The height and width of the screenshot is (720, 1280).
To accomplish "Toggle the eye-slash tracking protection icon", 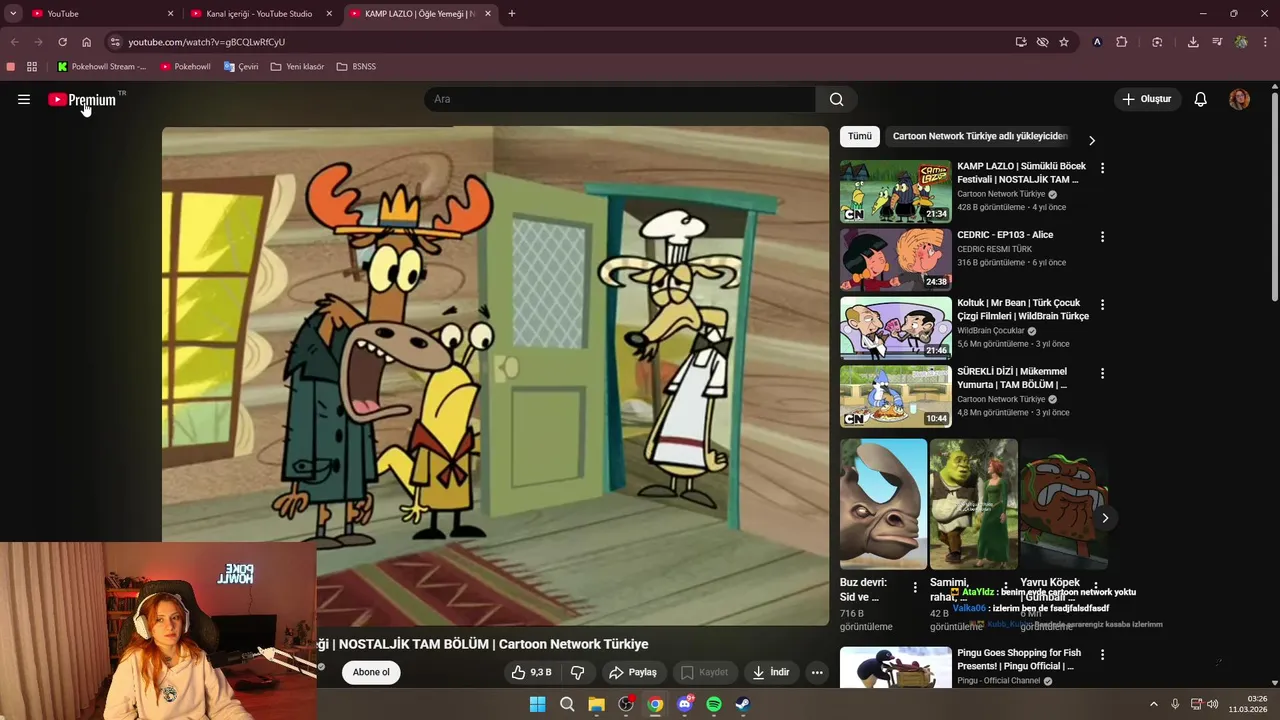I will (1042, 42).
